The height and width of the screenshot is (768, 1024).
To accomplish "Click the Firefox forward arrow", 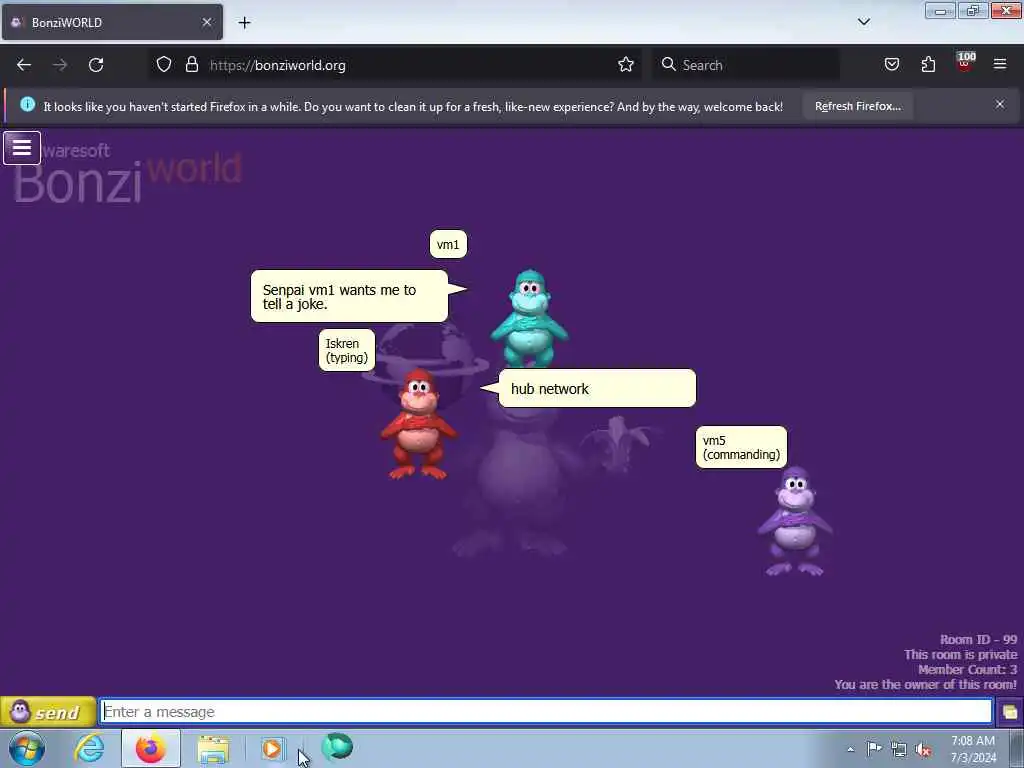I will 60,65.
